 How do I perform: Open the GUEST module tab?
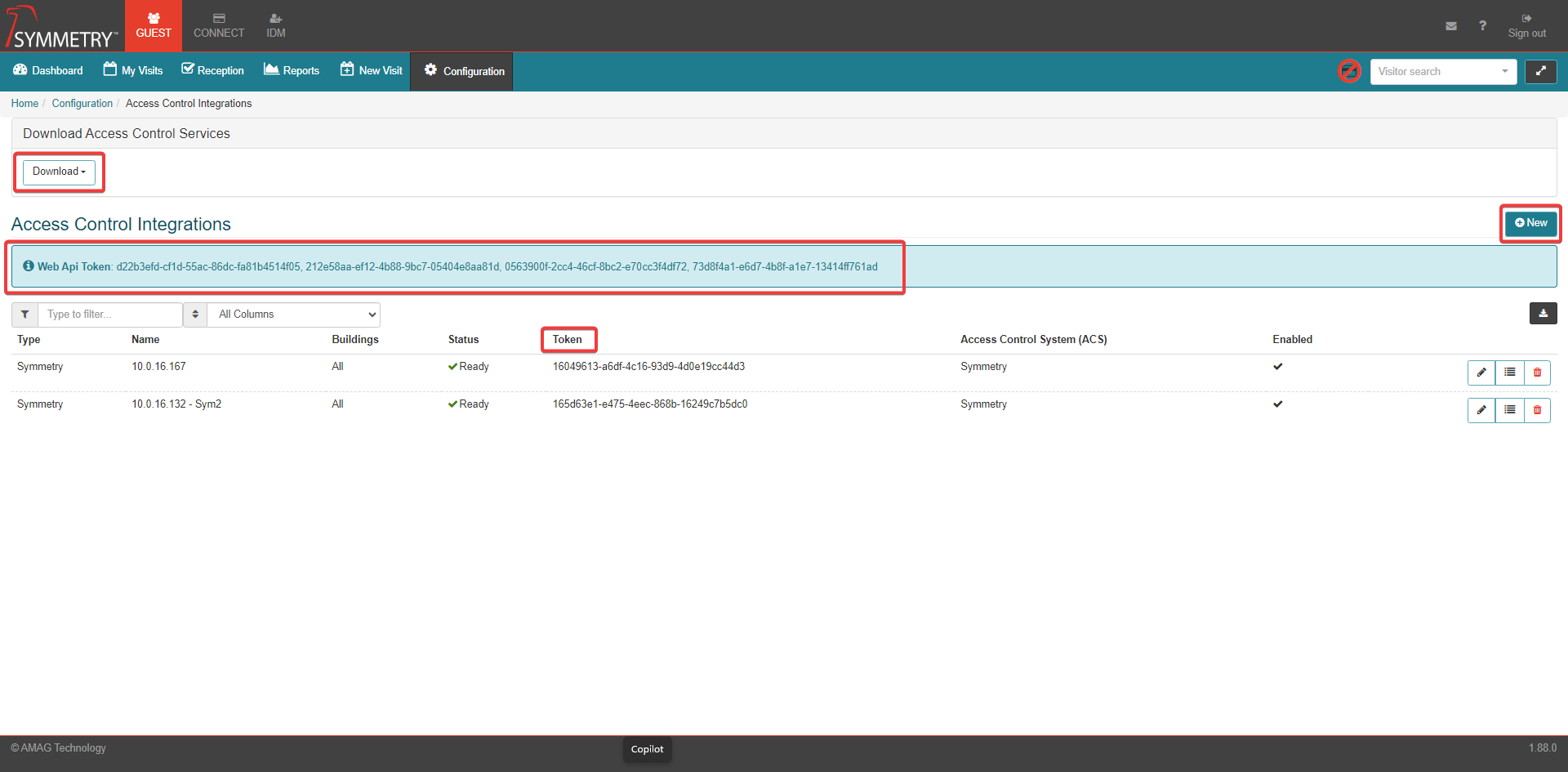154,26
